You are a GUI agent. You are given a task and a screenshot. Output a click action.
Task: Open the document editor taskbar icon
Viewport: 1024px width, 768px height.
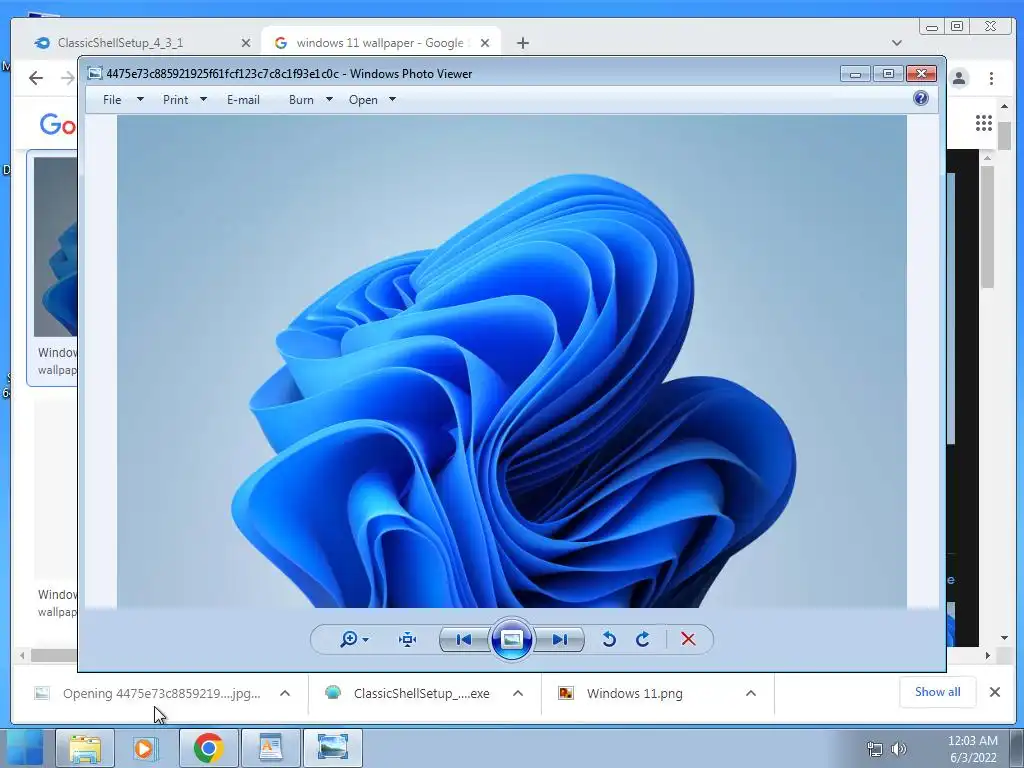(x=270, y=748)
